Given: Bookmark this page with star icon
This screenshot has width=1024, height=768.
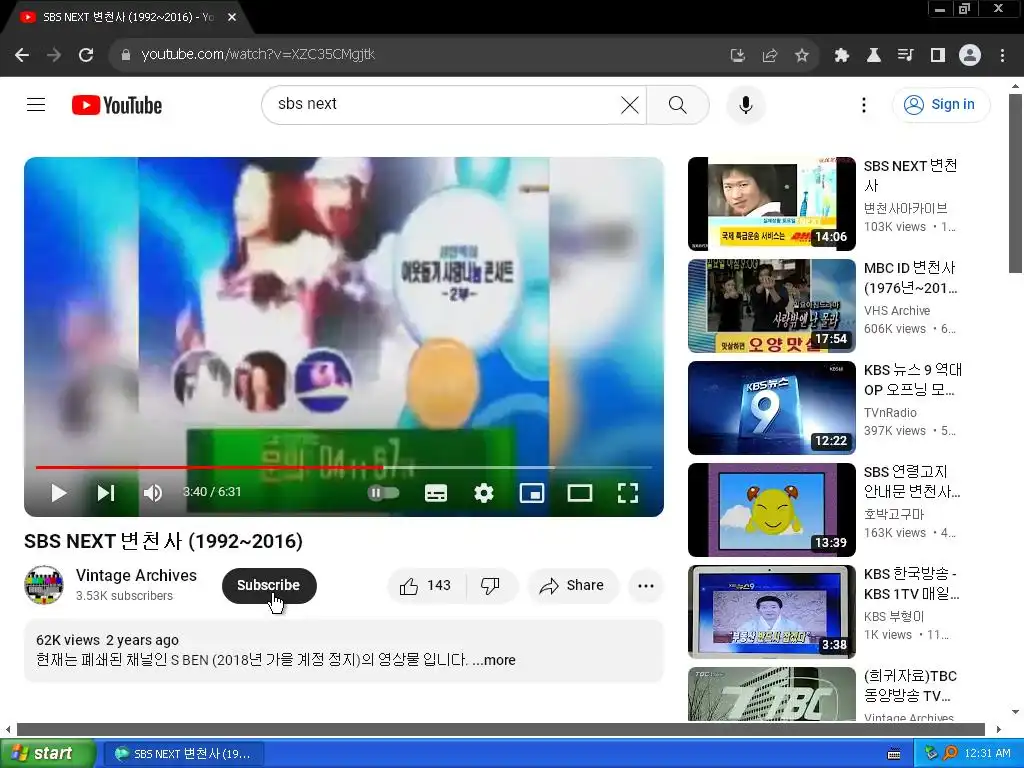Looking at the screenshot, I should 802,56.
